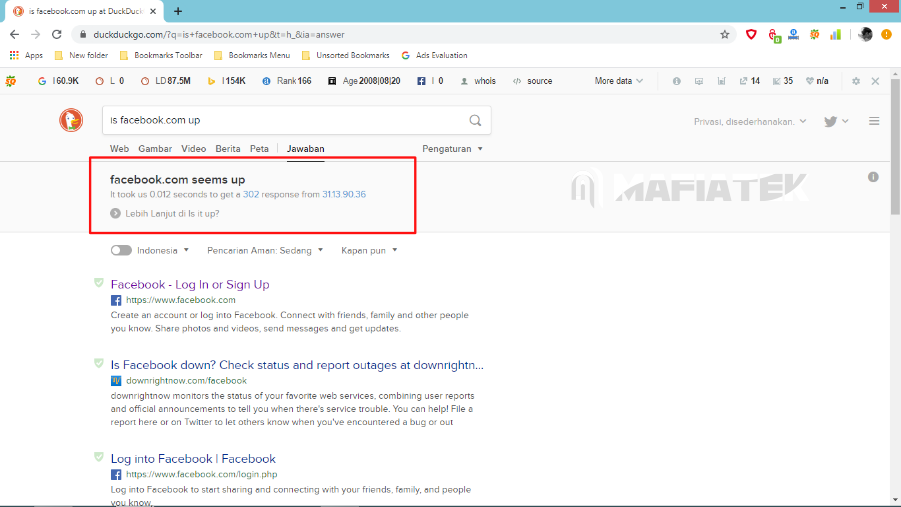
Task: Select the Jawaban tab
Action: (x=306, y=149)
